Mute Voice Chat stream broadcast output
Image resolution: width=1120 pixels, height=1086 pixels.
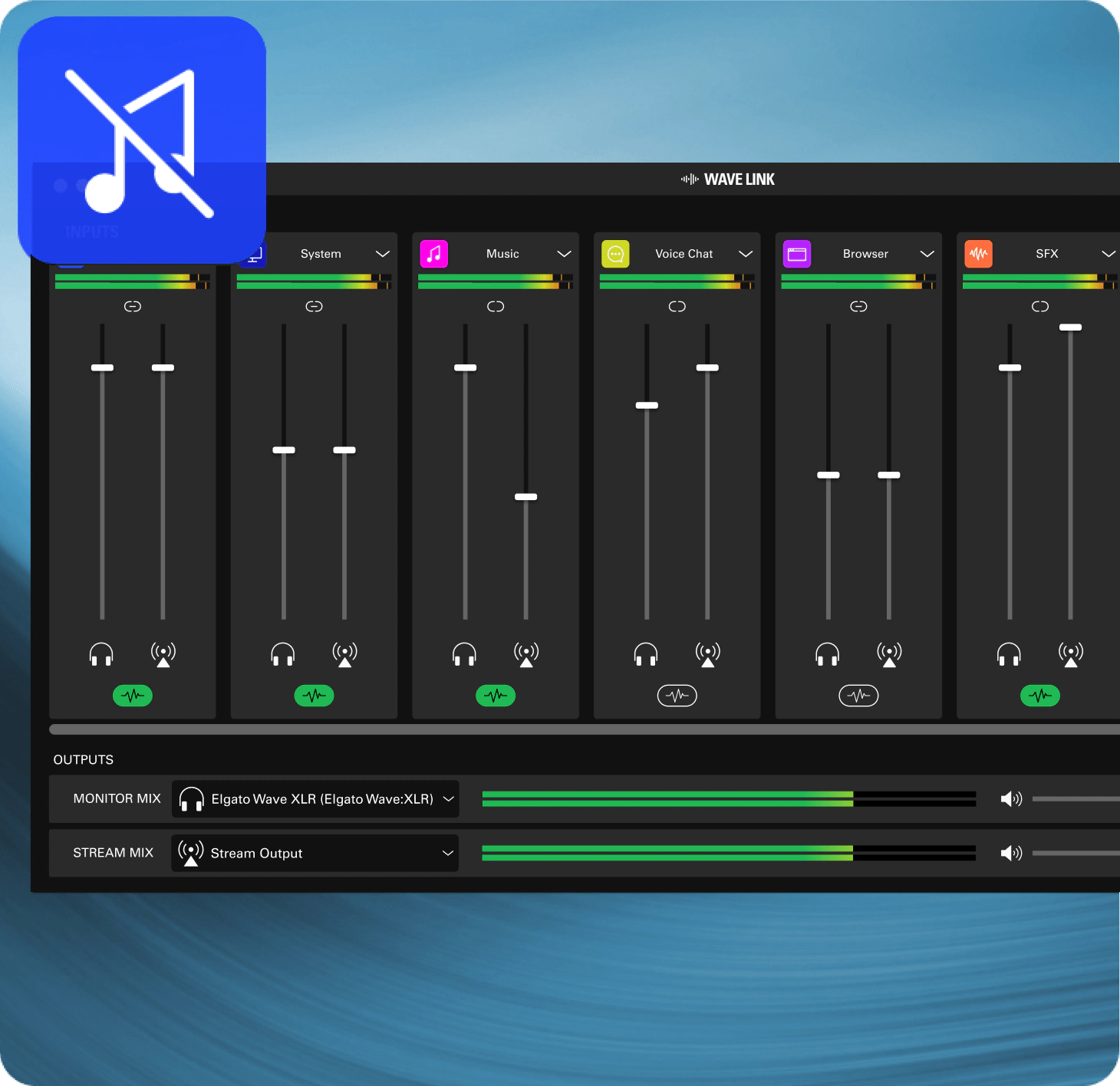coord(707,654)
